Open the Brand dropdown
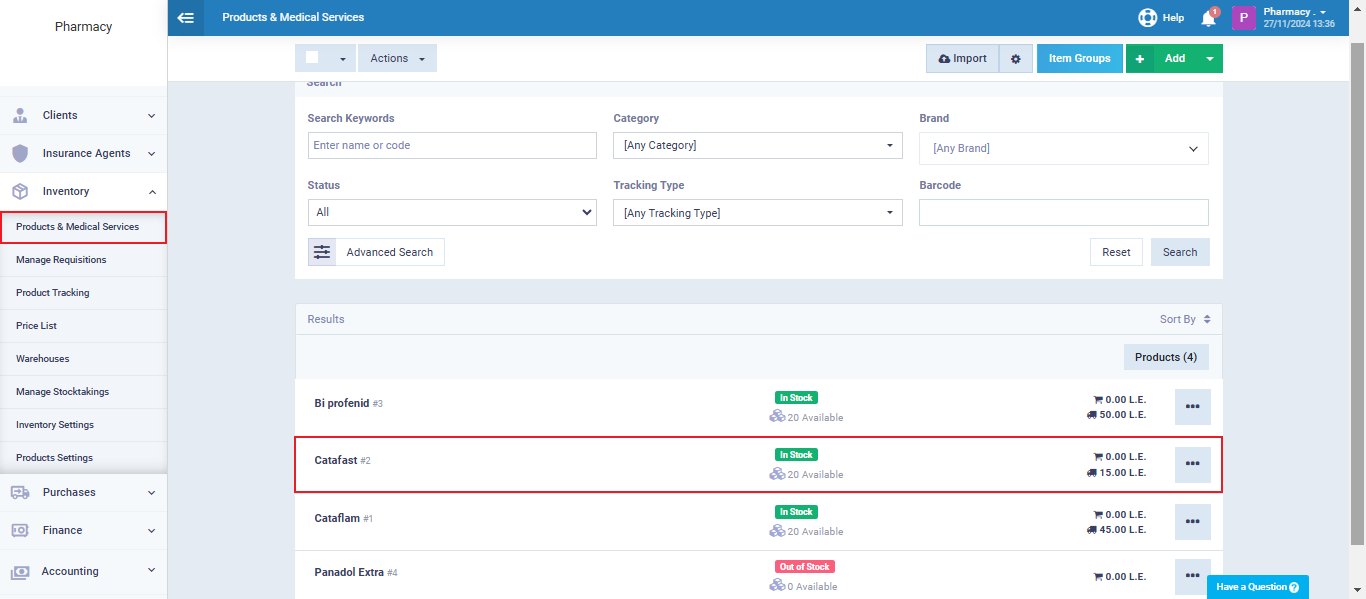1366x599 pixels. tap(1064, 148)
